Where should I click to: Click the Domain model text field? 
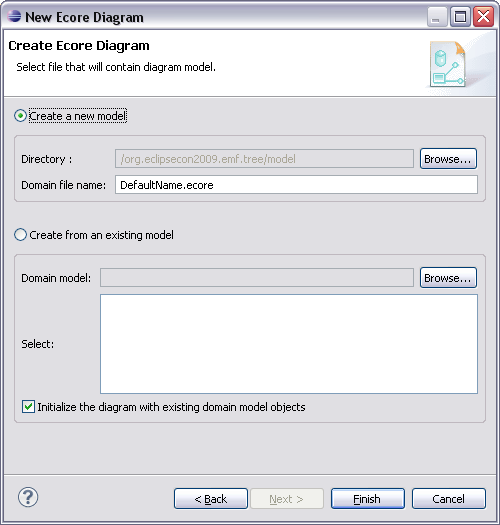coord(257,278)
